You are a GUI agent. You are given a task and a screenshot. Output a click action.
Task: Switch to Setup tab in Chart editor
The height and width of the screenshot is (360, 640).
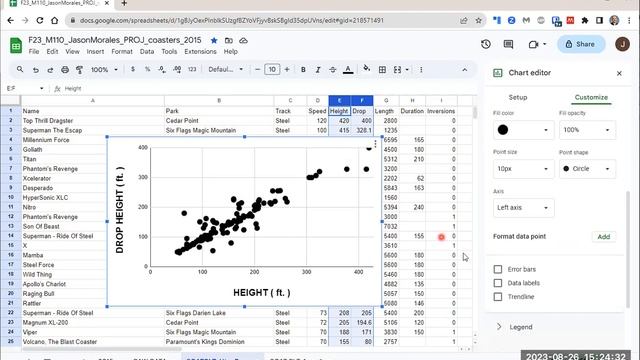tap(518, 98)
